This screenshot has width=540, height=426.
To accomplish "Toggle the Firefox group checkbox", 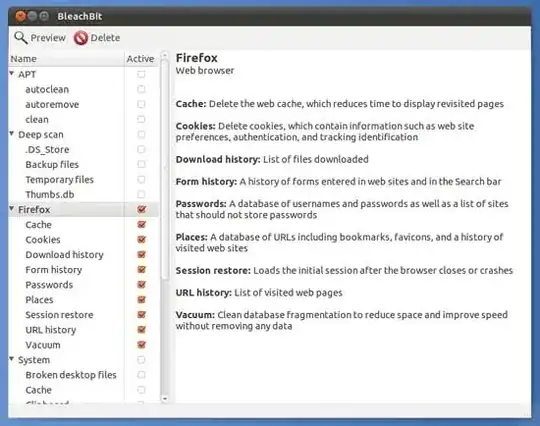I will [x=141, y=209].
